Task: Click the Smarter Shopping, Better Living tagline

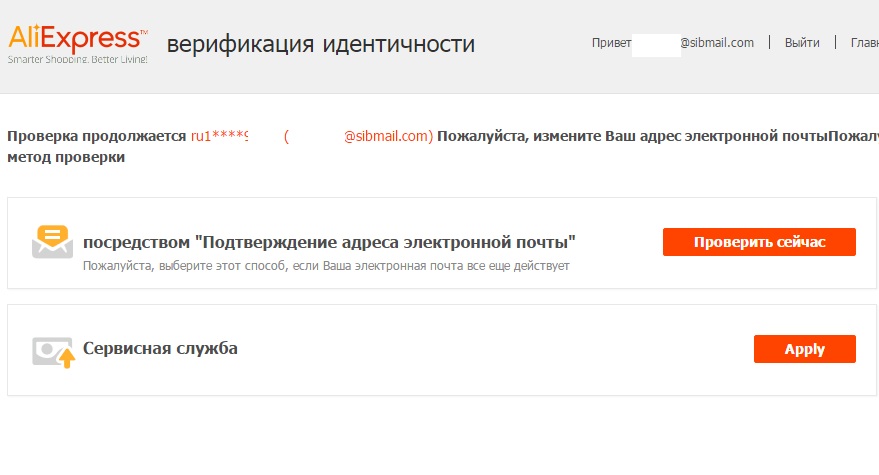Action: 77,59
